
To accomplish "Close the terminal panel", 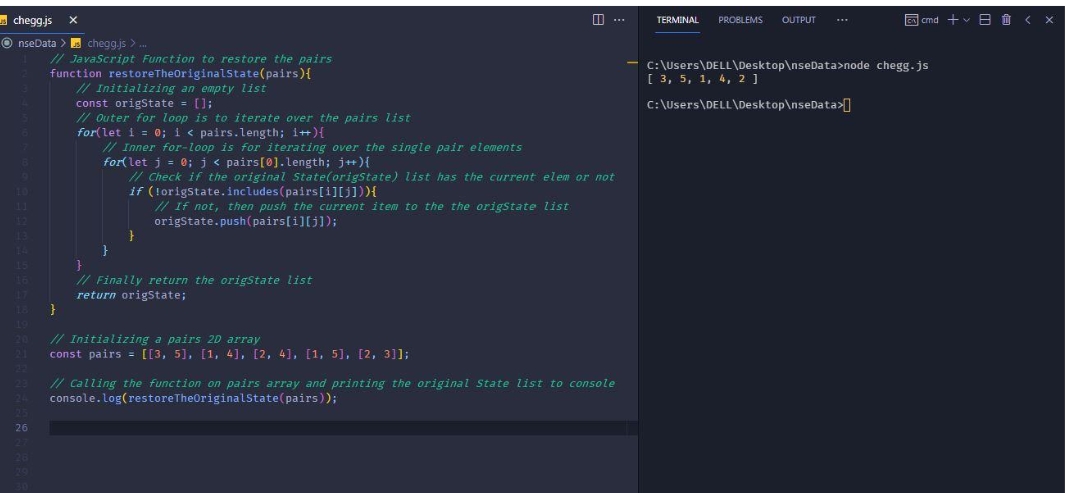I will pyautogui.click(x=1049, y=20).
